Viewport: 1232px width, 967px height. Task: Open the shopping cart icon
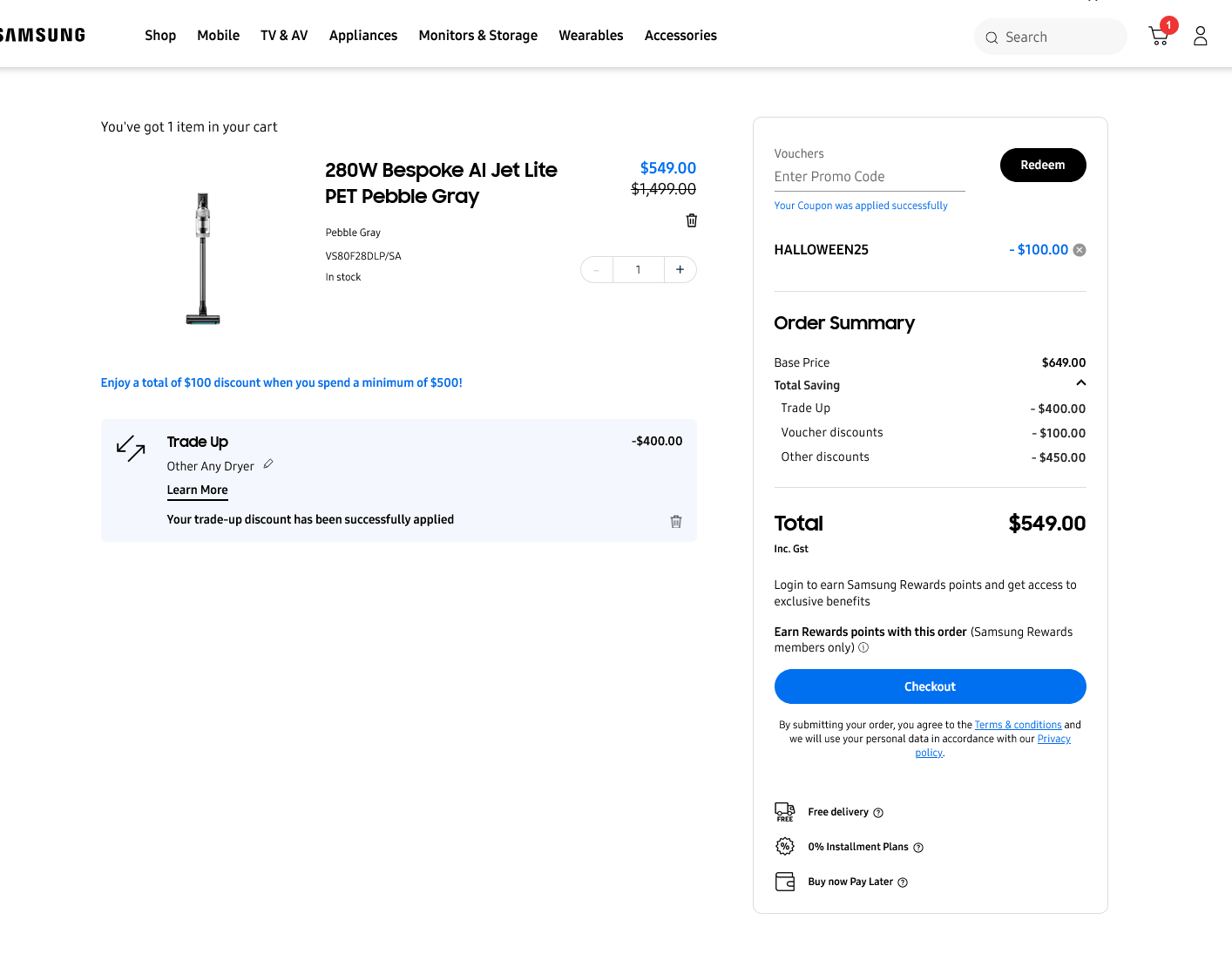tap(1159, 36)
